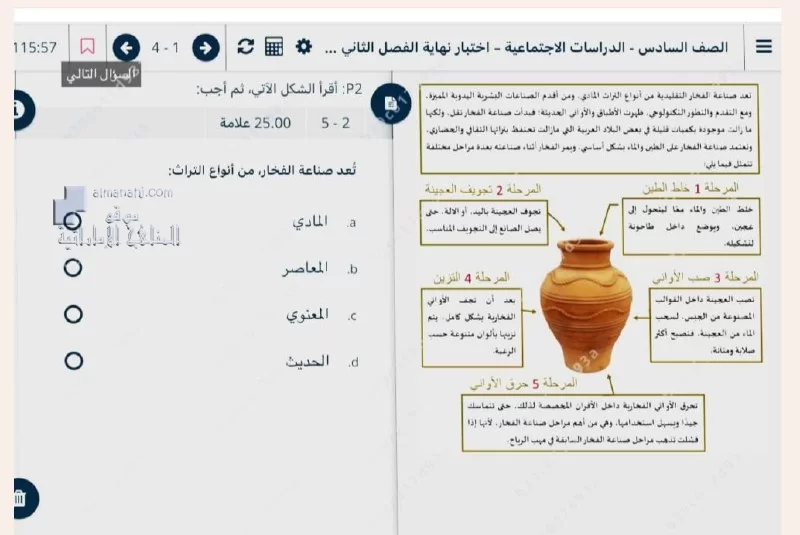The height and width of the screenshot is (535, 800).
Task: Click the question counter 4 - 1
Action: tap(165, 47)
